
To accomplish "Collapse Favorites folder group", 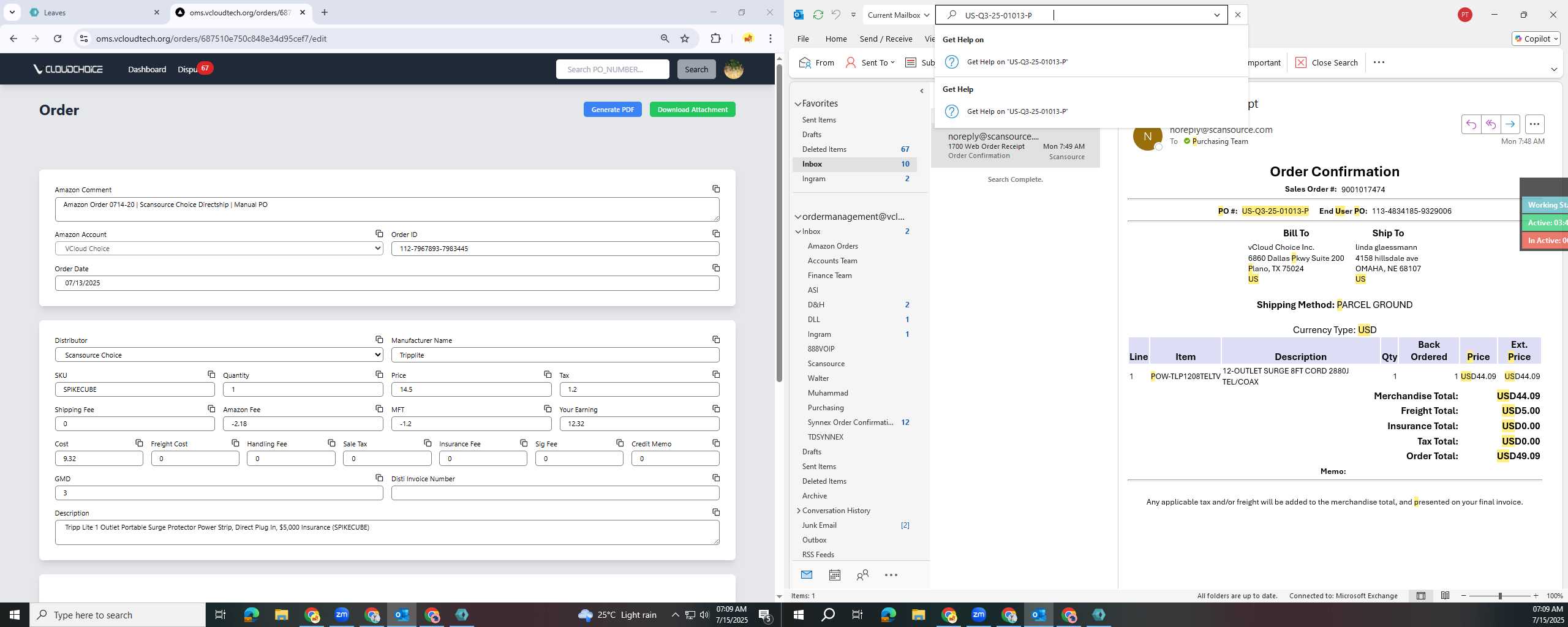I will click(798, 104).
